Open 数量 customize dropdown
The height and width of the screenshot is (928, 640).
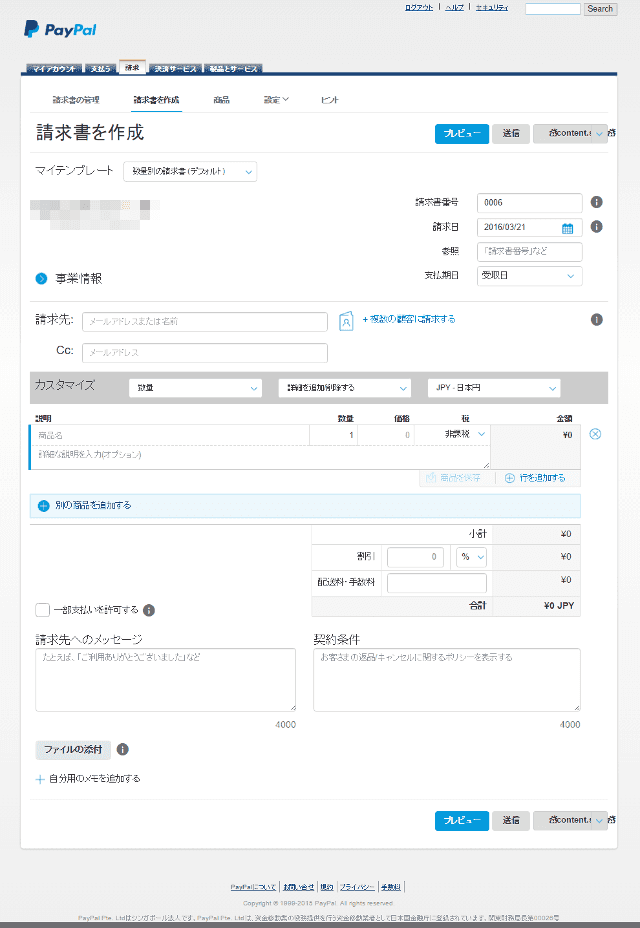(195, 388)
